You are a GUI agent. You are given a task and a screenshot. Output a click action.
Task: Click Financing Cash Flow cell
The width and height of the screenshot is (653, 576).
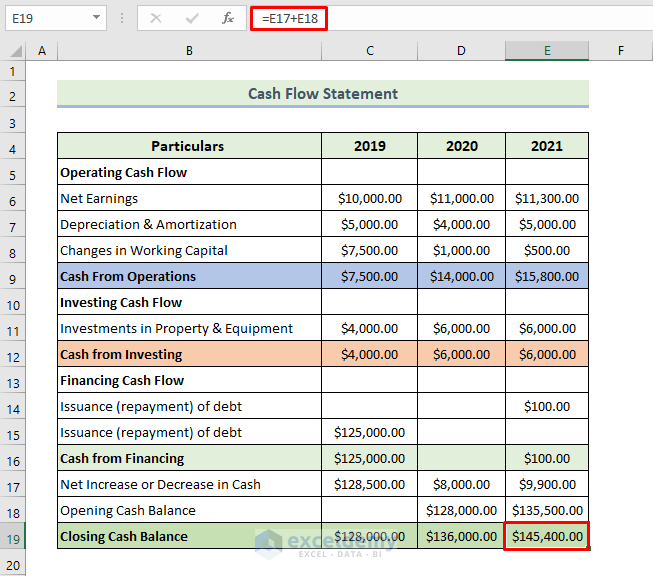(189, 380)
